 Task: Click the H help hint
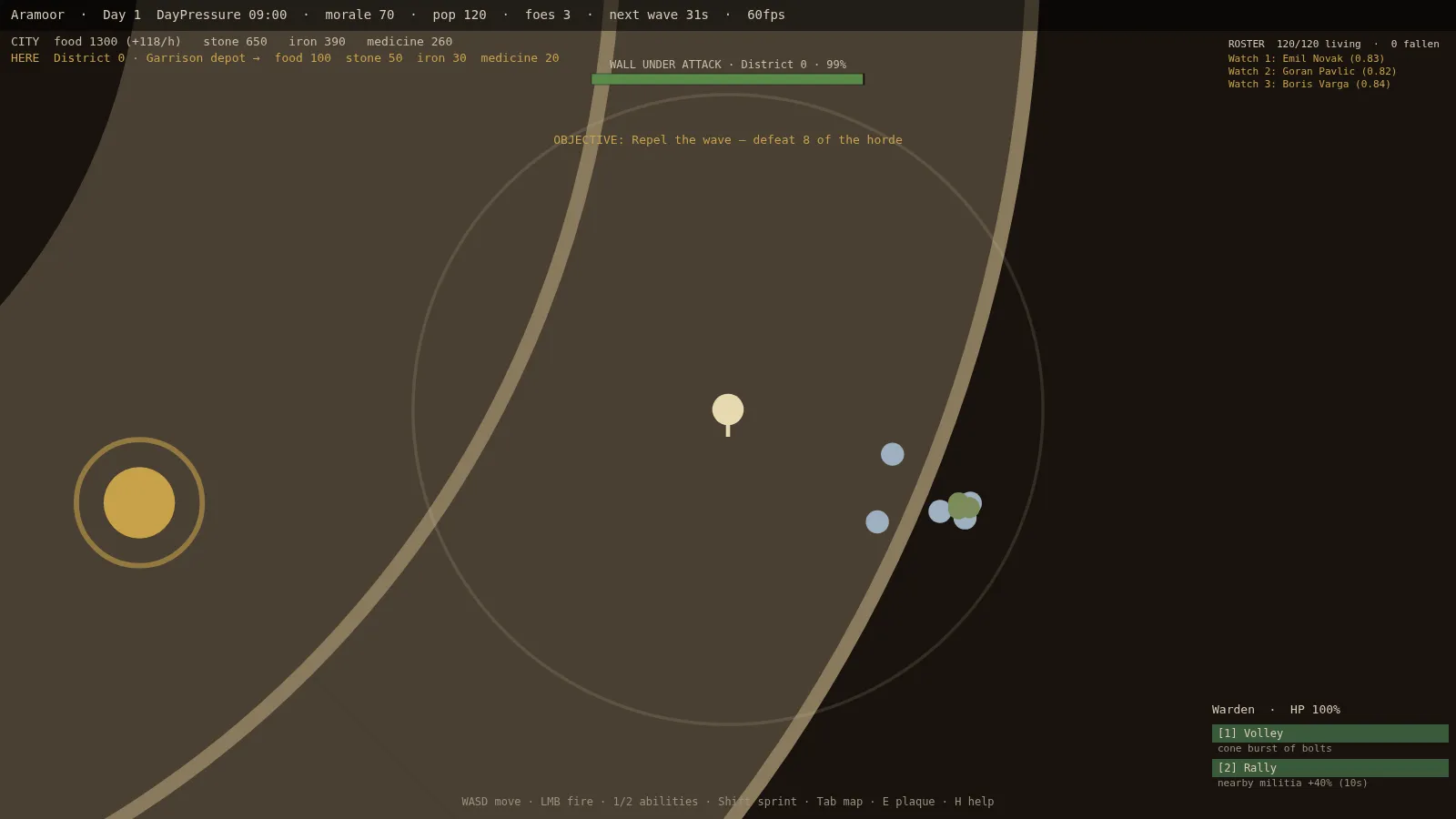(x=975, y=802)
